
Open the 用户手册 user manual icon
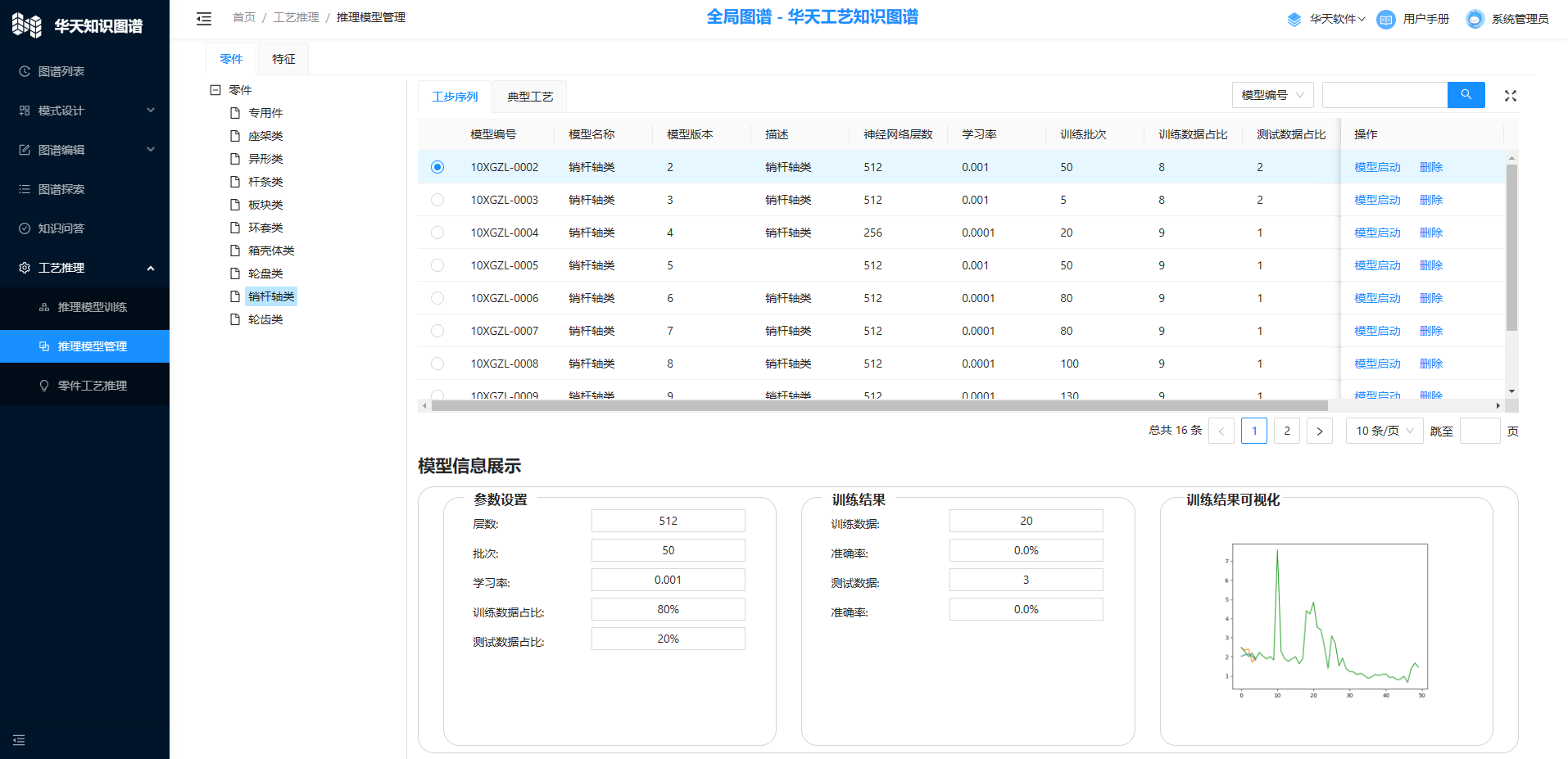(x=1385, y=19)
